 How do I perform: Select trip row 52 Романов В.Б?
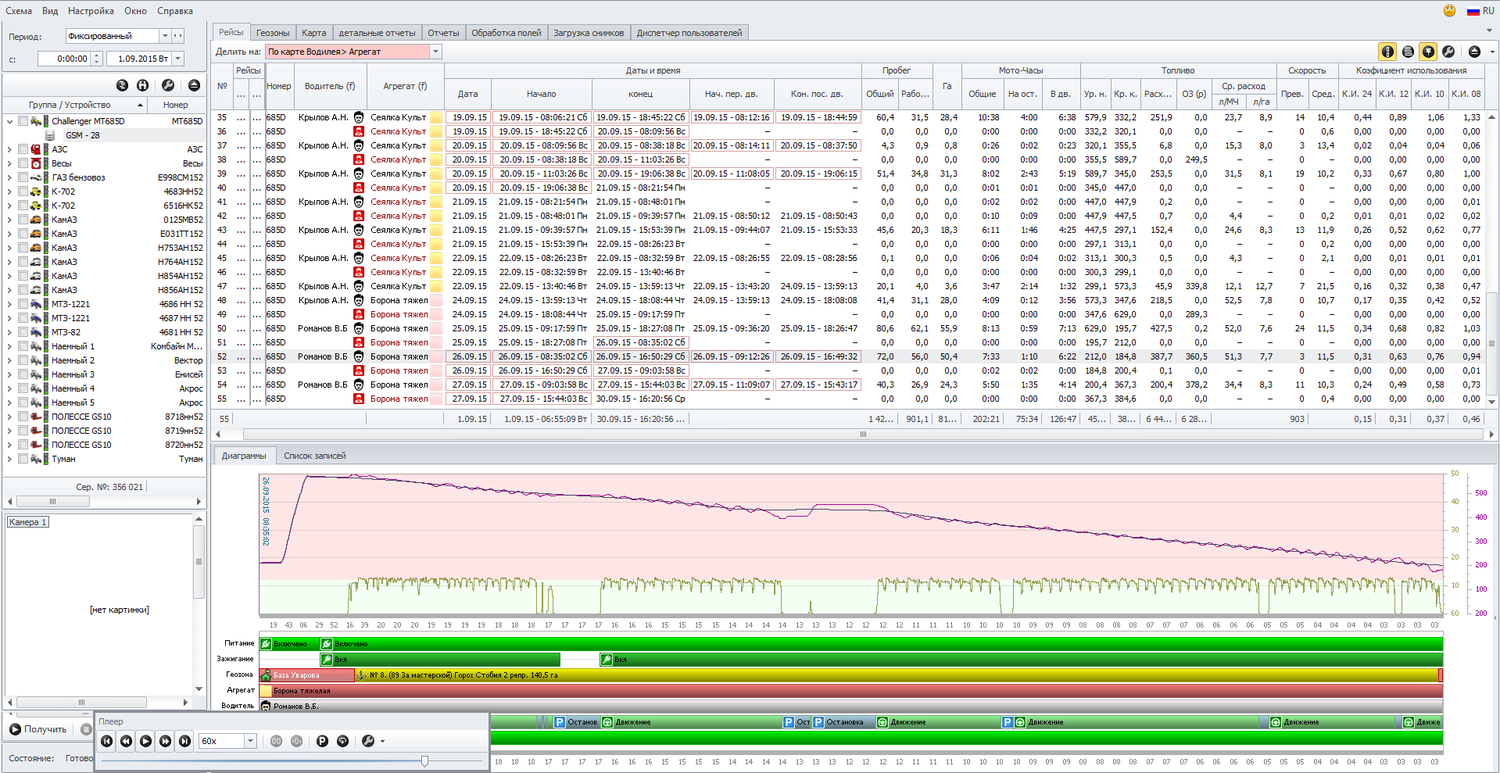[x=850, y=356]
